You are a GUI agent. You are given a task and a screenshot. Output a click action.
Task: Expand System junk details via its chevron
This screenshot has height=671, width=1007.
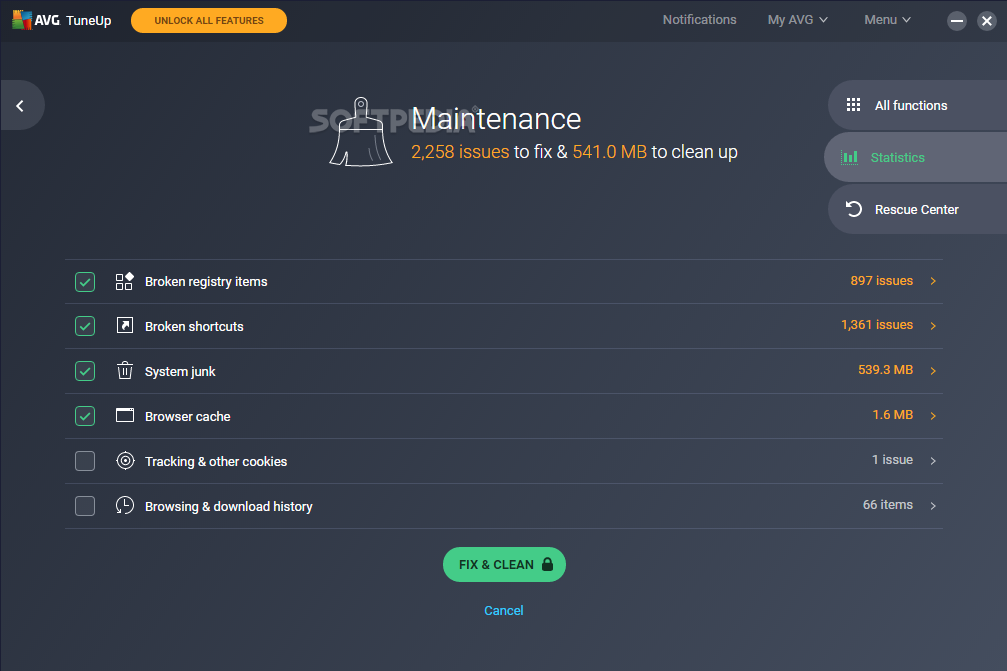[x=933, y=370]
